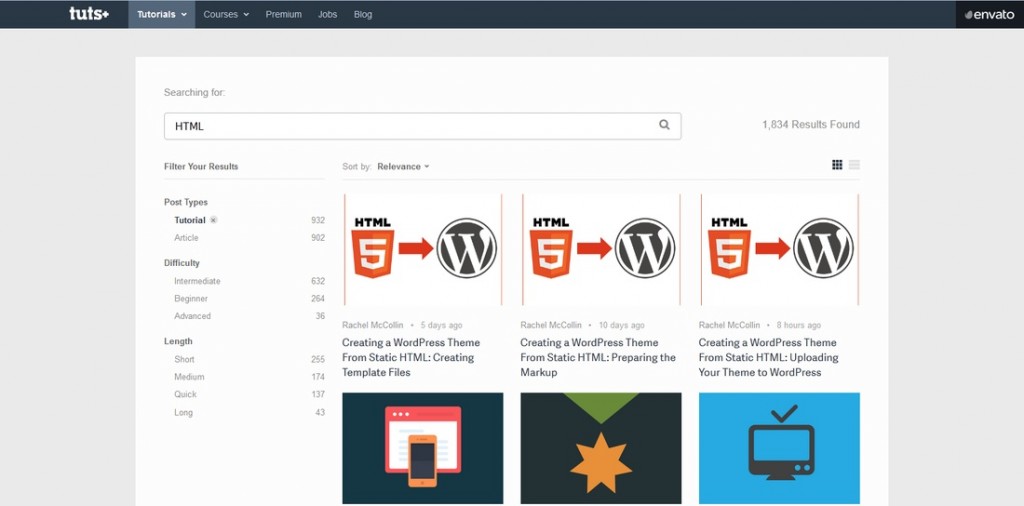Click the Article count 902
Viewport: 1024px width, 506px height.
(x=318, y=238)
